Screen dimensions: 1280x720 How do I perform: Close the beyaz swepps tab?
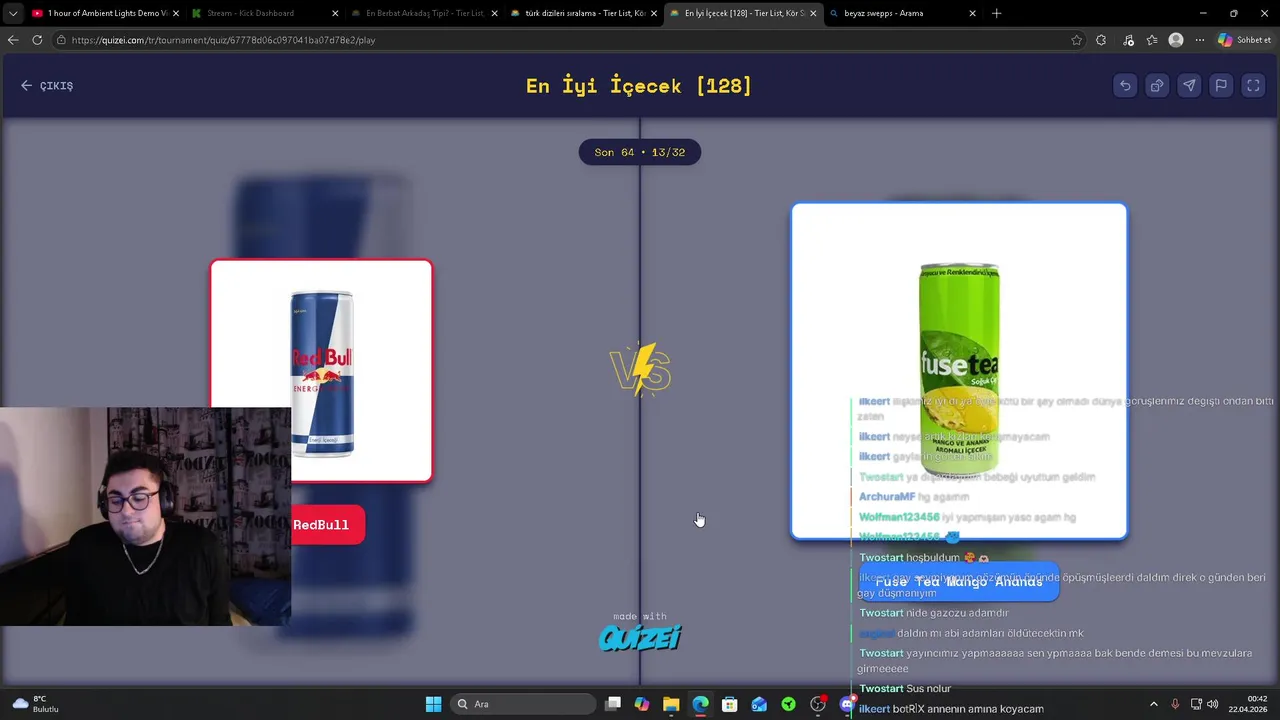pyautogui.click(x=972, y=13)
